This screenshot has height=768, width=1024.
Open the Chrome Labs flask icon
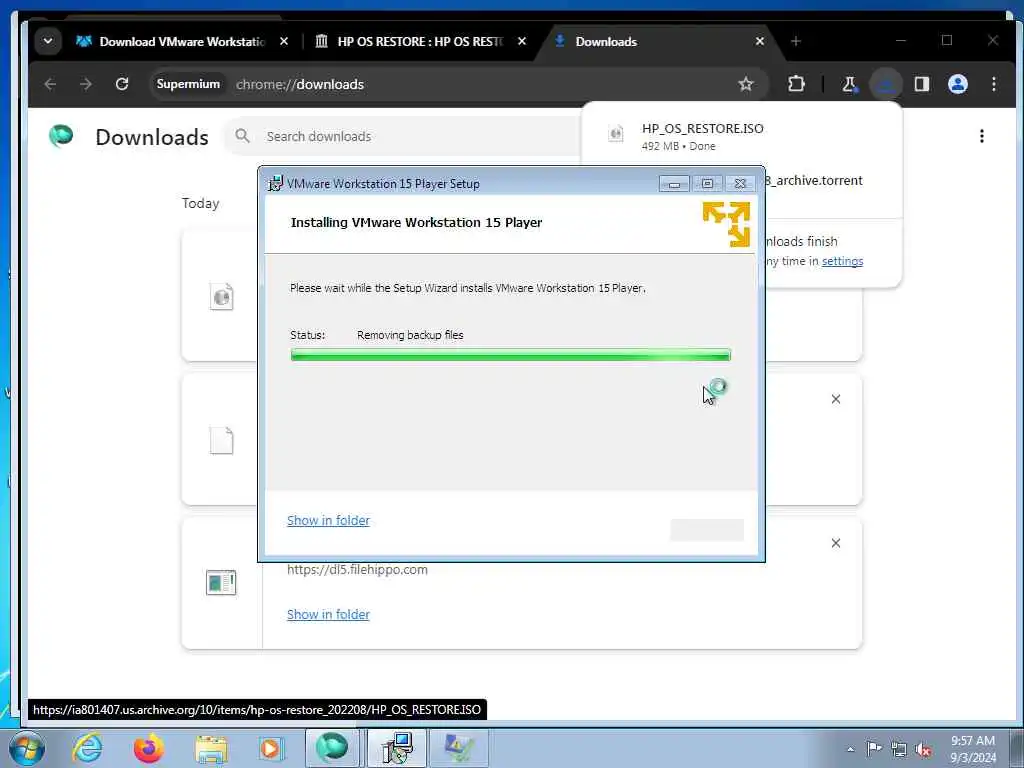tap(849, 84)
